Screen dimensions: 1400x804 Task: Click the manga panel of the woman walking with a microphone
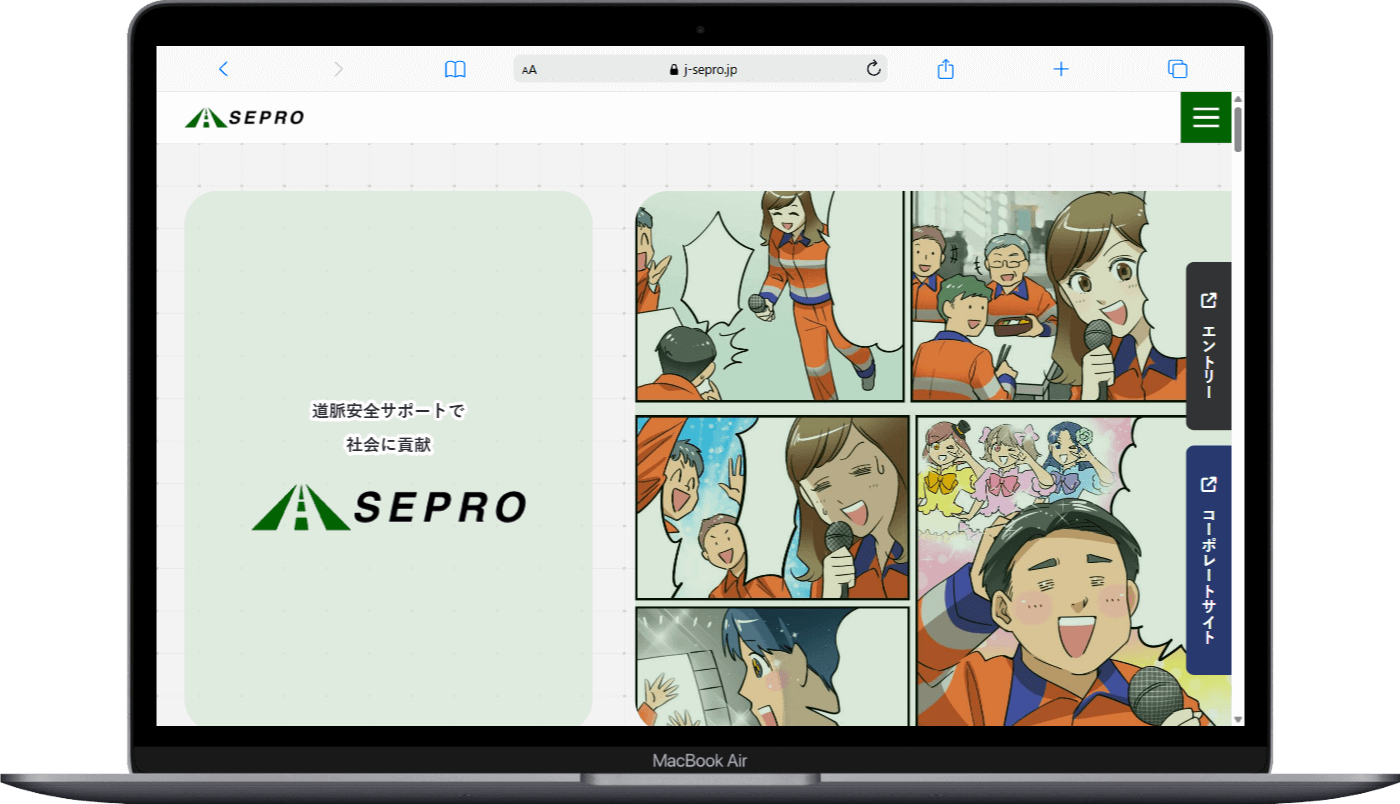pyautogui.click(x=770, y=296)
